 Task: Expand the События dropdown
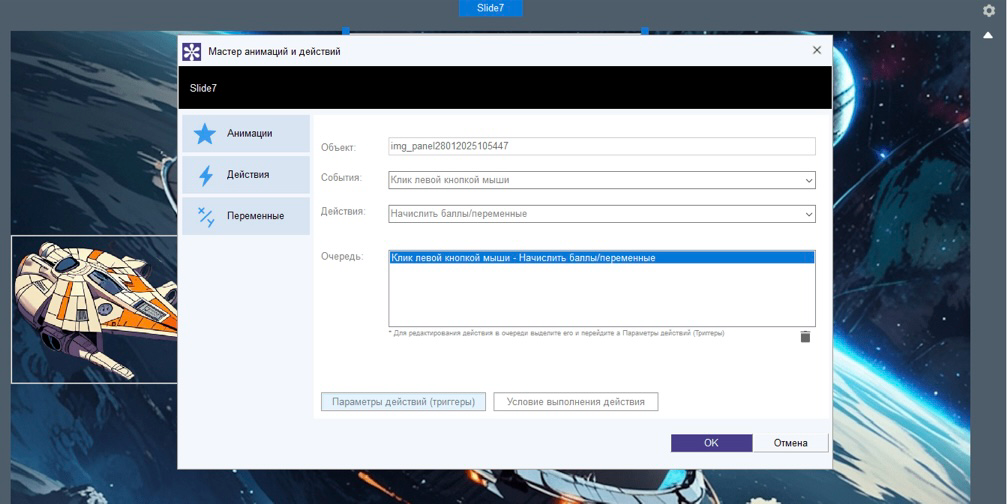click(808, 181)
